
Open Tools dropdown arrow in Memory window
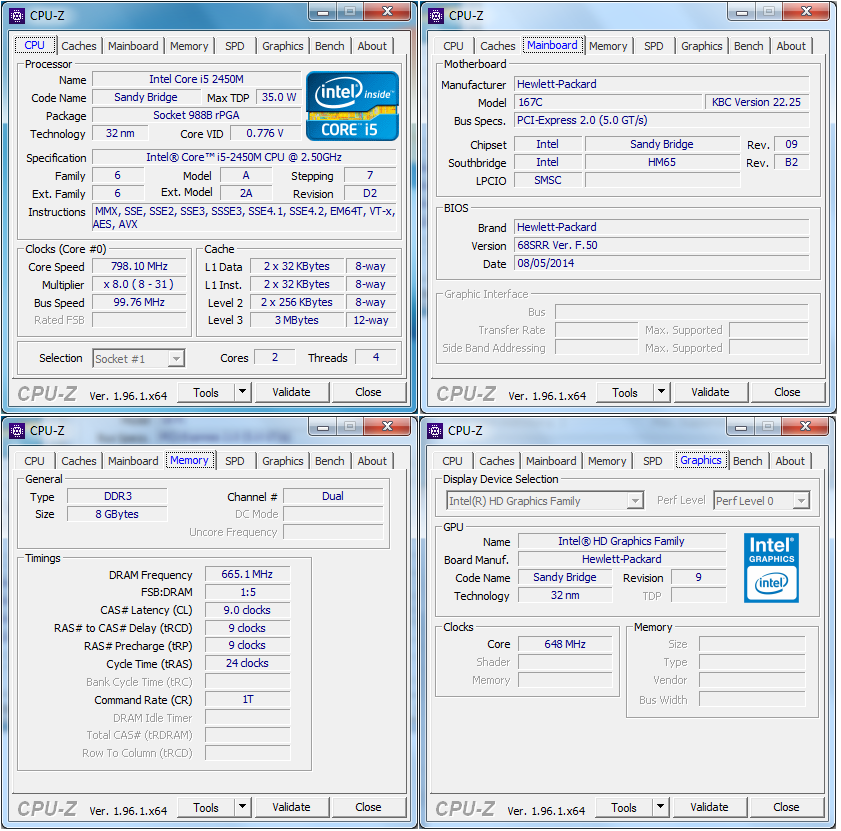point(242,807)
